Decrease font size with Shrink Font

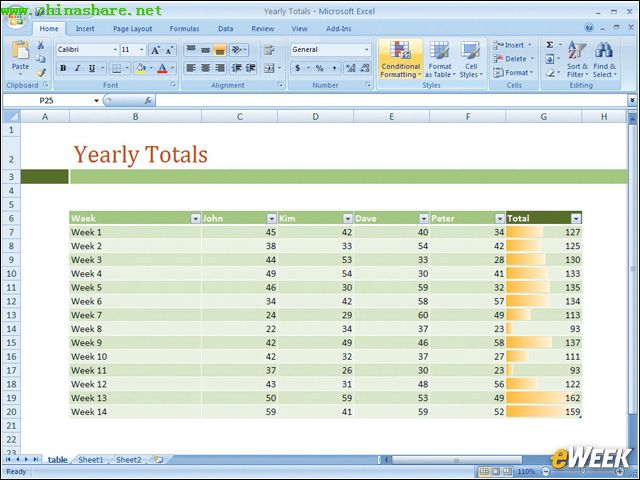pyautogui.click(x=169, y=50)
